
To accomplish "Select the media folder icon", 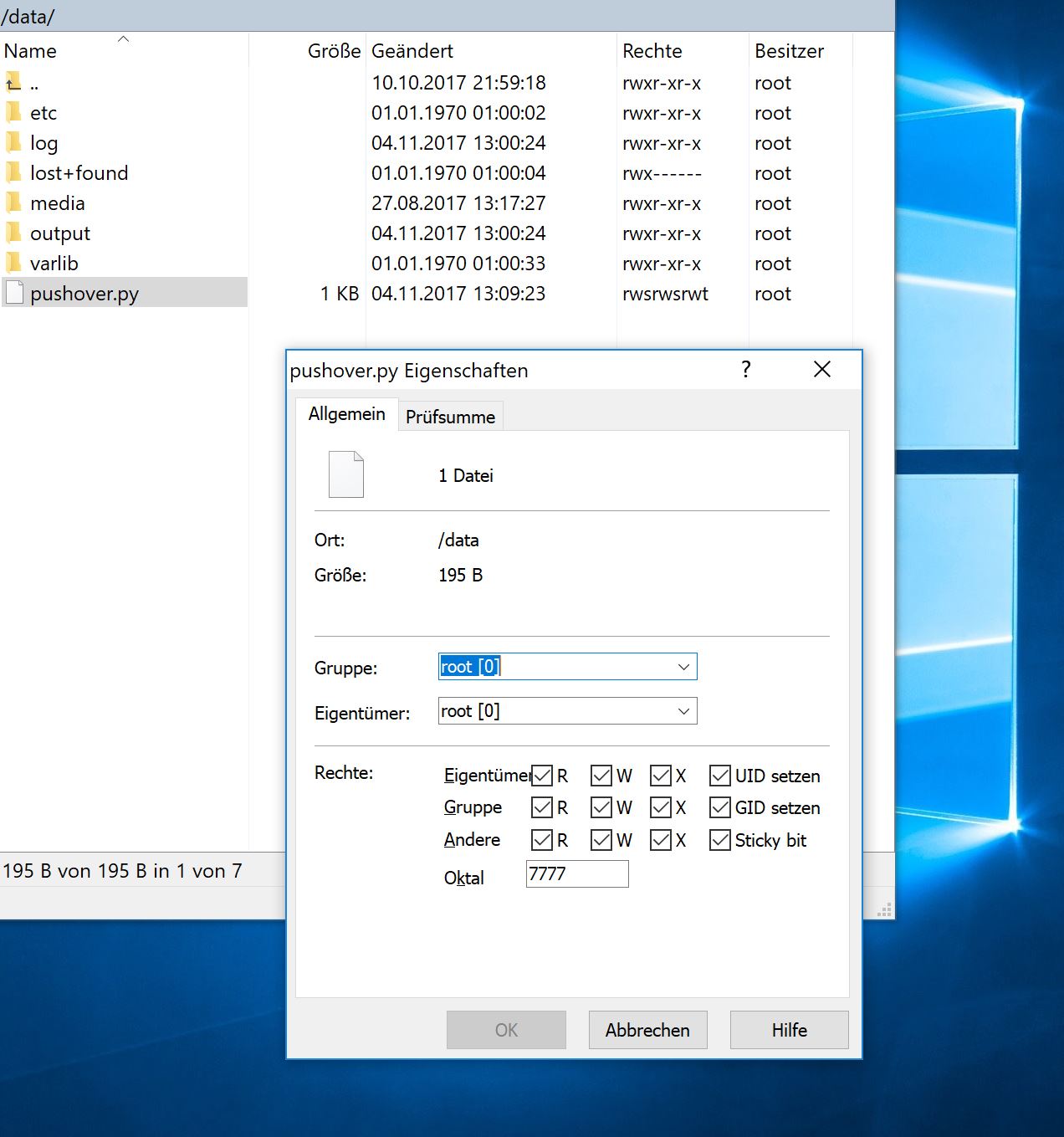I will 13,202.
